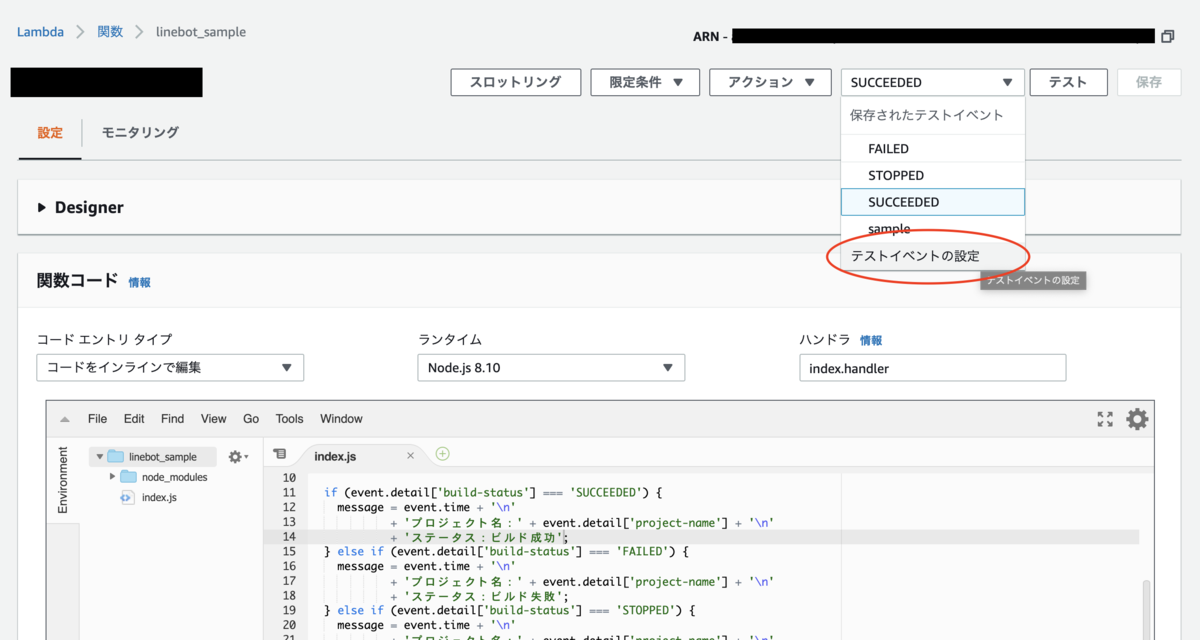Viewport: 1200px width, 640px height.
Task: Select node_modules in the file tree
Action: [x=175, y=477]
